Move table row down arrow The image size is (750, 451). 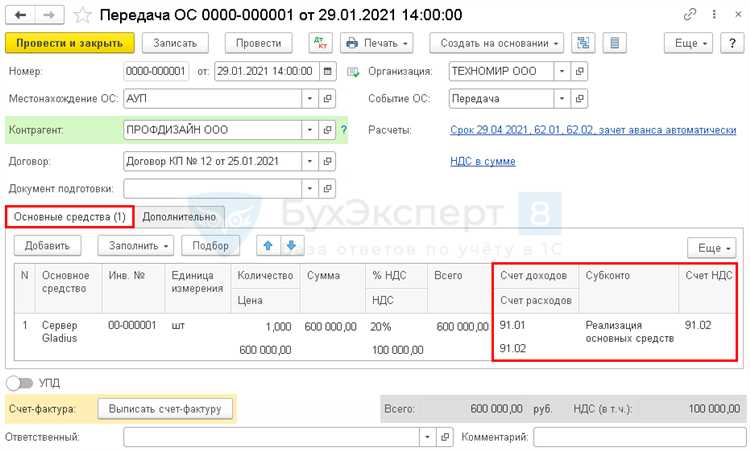pyautogui.click(x=292, y=246)
